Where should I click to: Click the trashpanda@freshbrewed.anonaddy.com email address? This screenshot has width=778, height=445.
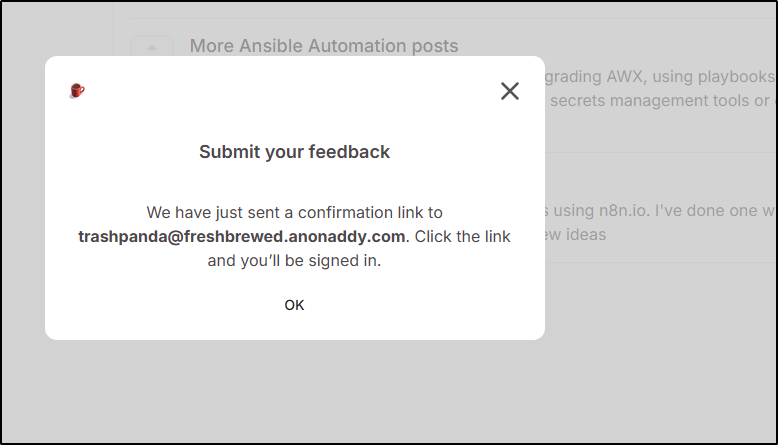point(242,237)
